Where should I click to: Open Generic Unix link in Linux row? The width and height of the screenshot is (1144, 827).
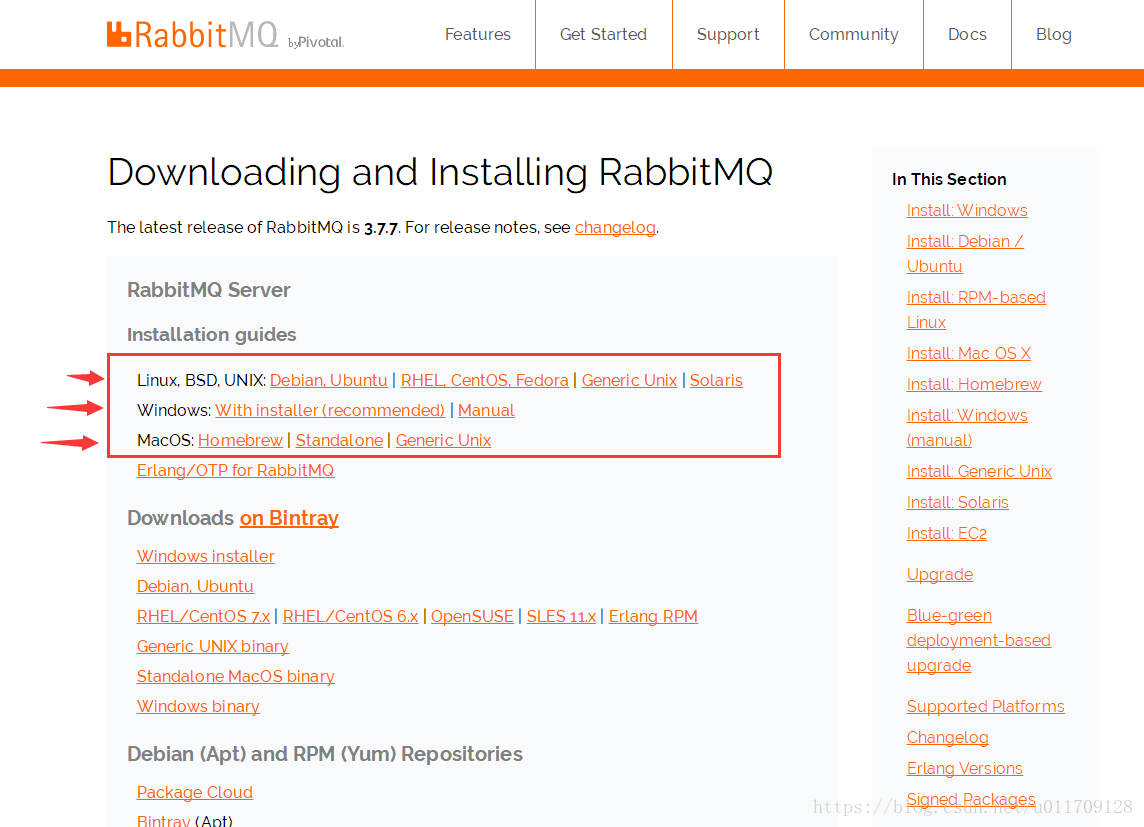click(x=629, y=380)
